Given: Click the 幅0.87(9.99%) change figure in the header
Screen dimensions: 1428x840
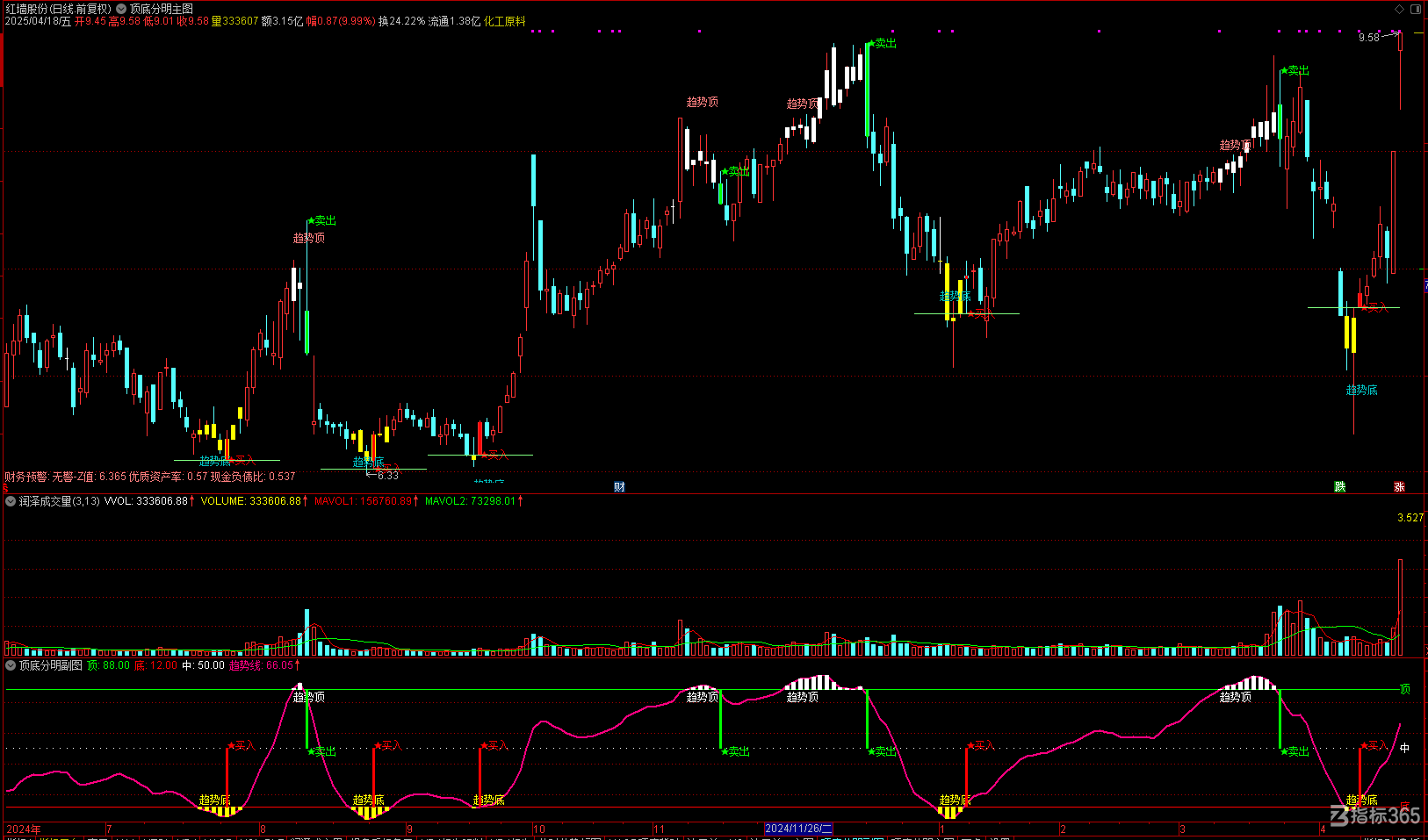Looking at the screenshot, I should point(341,21).
